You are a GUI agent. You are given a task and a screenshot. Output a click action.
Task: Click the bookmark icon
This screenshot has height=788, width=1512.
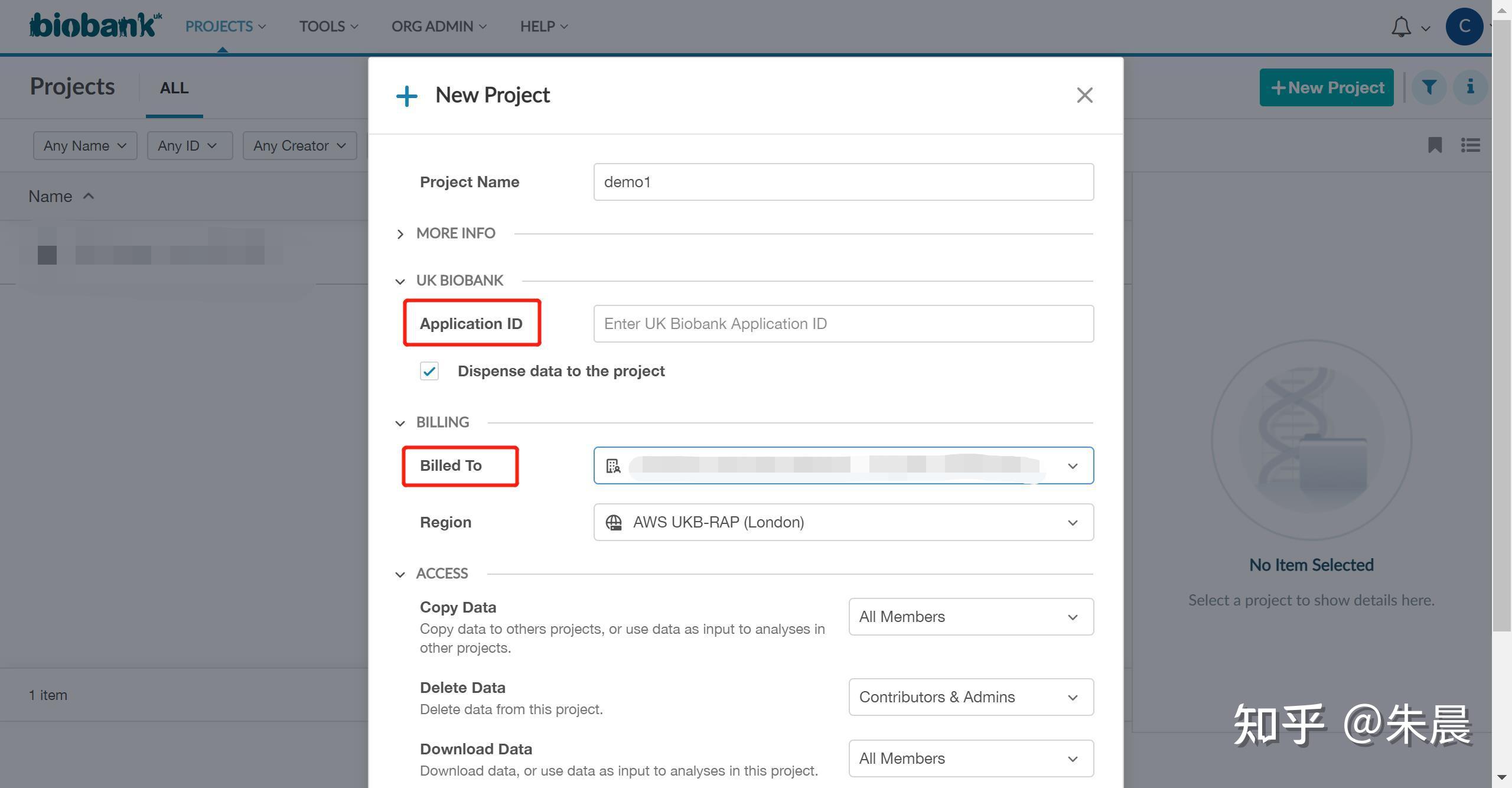click(1435, 145)
